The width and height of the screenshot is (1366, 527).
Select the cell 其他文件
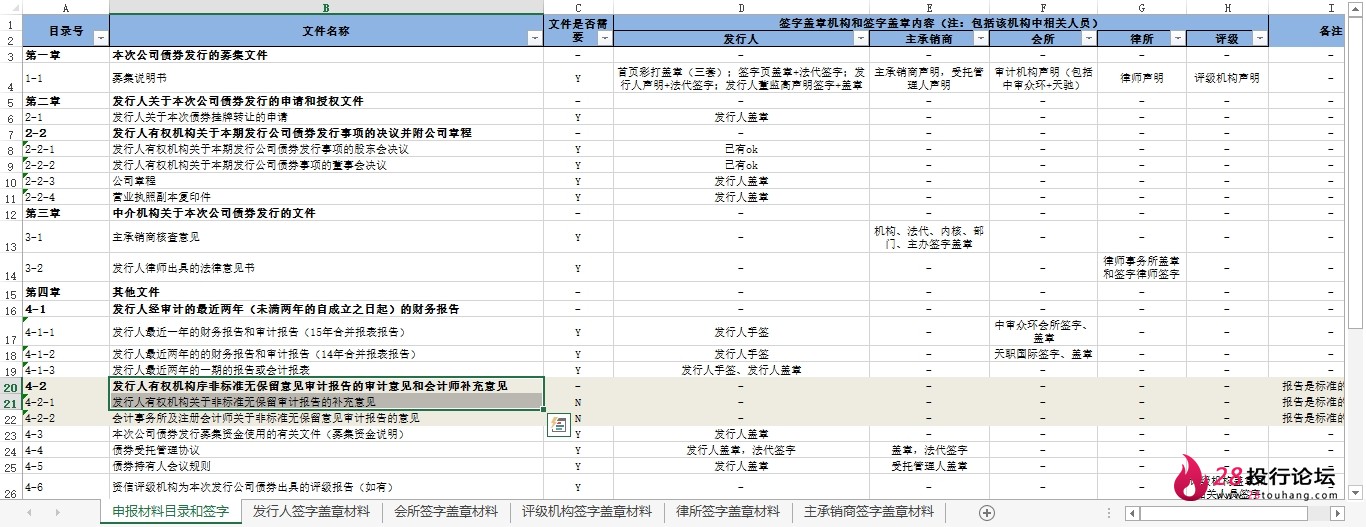[x=326, y=293]
